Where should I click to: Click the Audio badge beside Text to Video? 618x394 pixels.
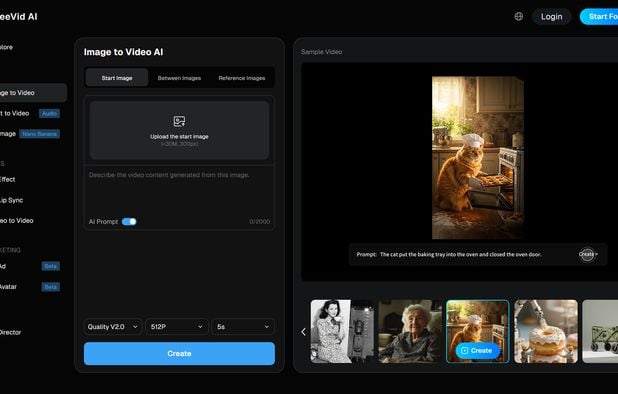[x=50, y=113]
